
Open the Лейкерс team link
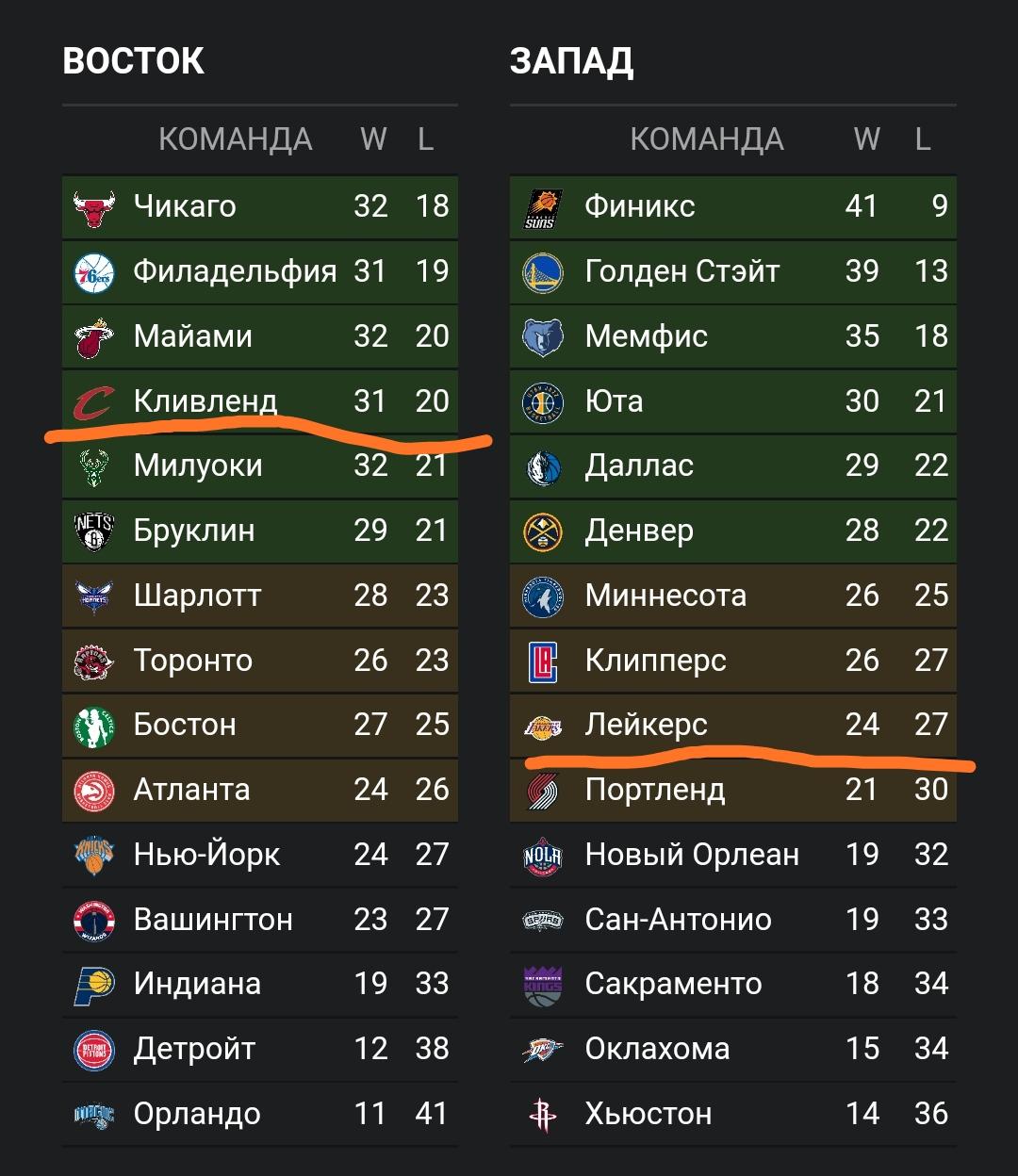pos(646,725)
